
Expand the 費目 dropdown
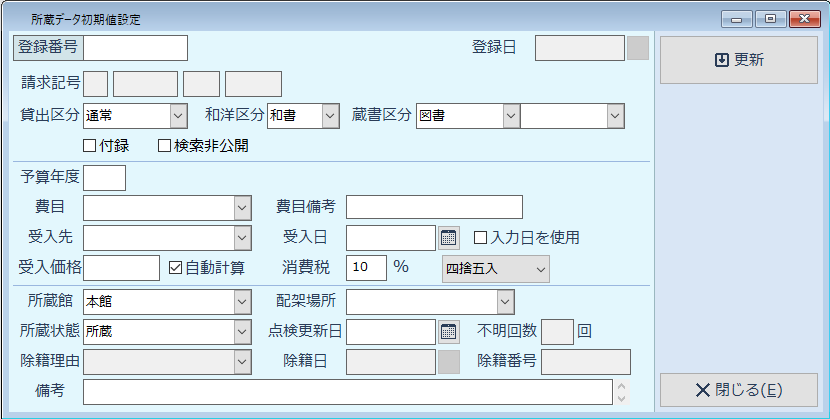[x=242, y=208]
